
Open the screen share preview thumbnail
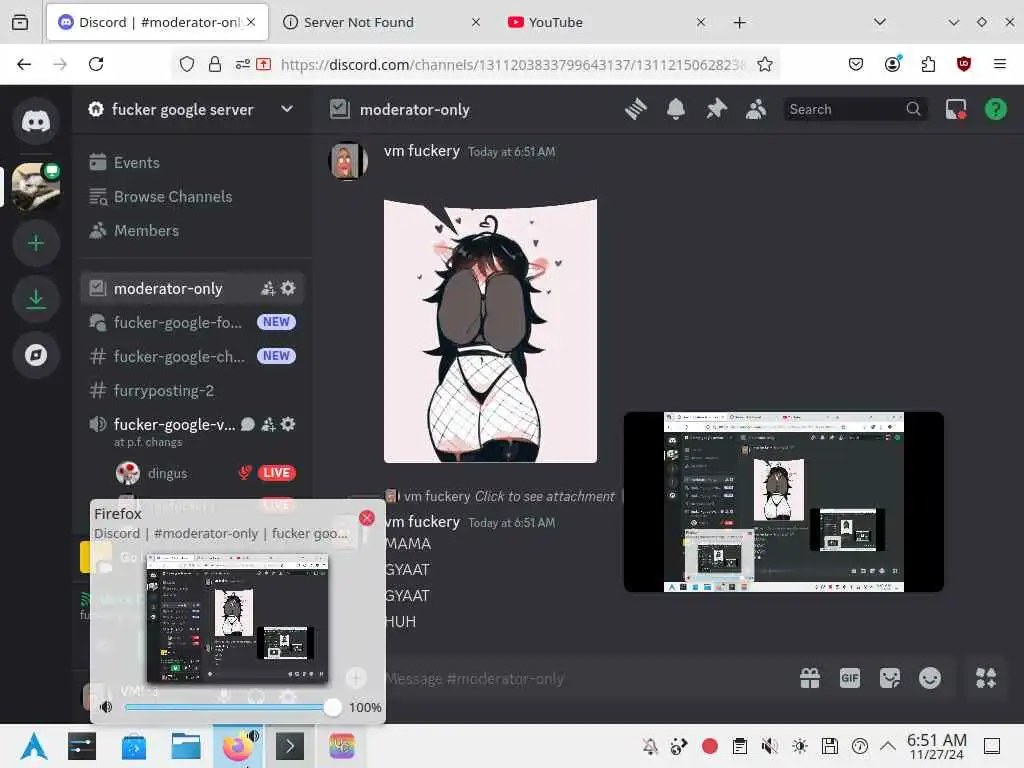click(784, 502)
